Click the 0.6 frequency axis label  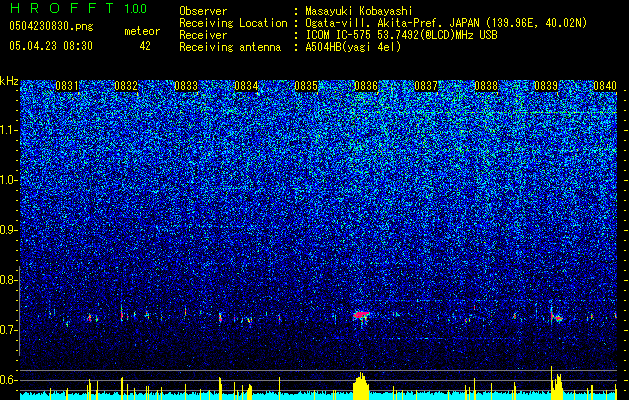pos(8,380)
